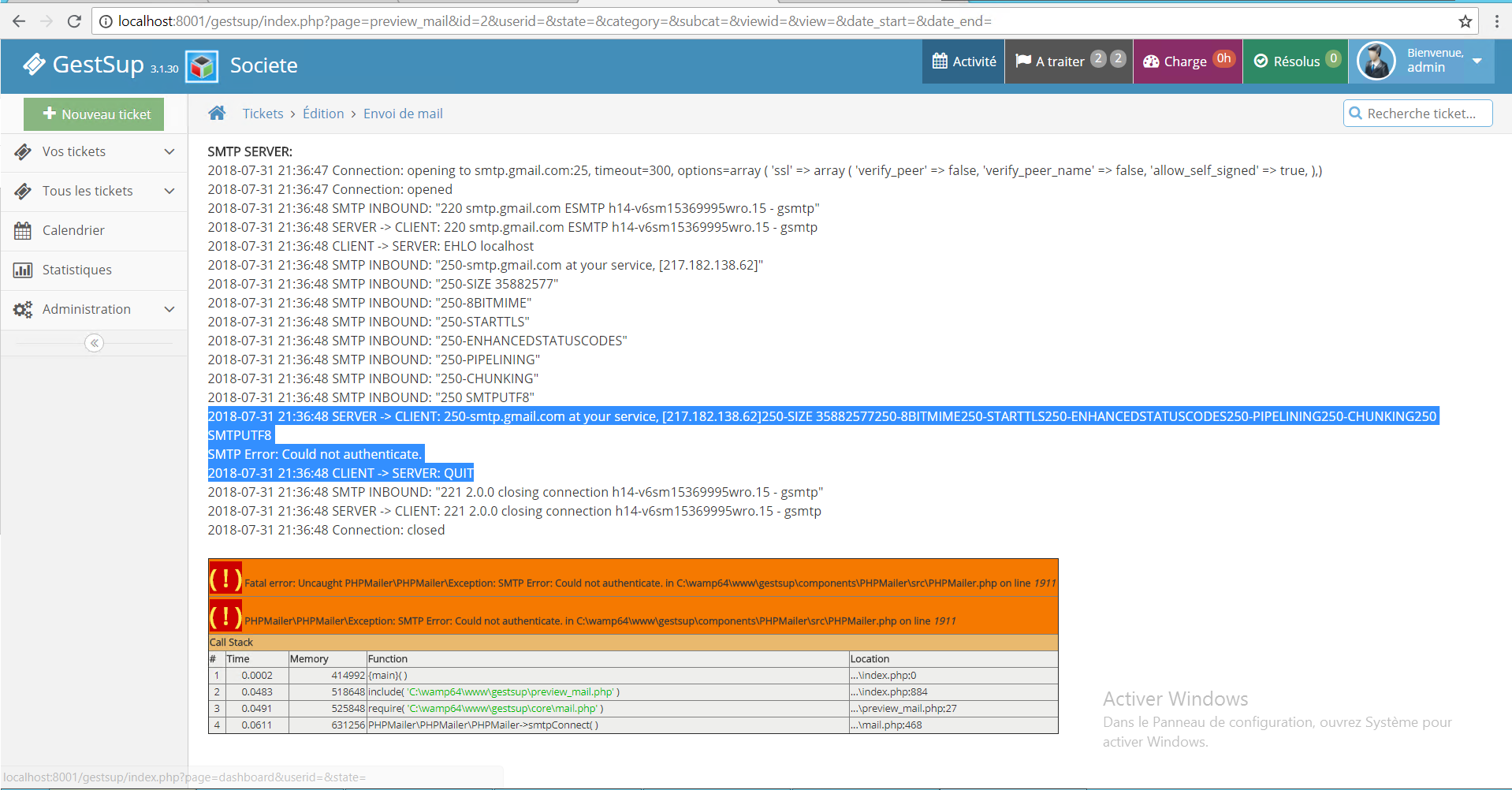Open the Résolus tickets counter

click(1295, 61)
